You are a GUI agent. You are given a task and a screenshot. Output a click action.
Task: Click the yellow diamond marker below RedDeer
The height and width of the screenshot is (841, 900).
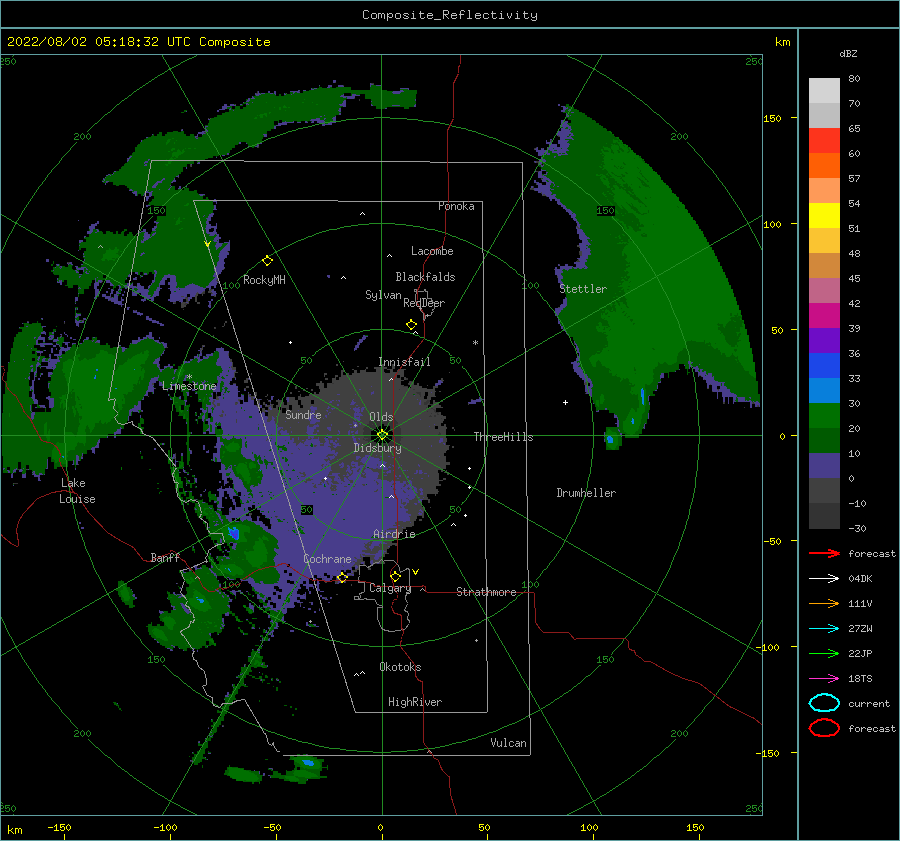(x=412, y=325)
